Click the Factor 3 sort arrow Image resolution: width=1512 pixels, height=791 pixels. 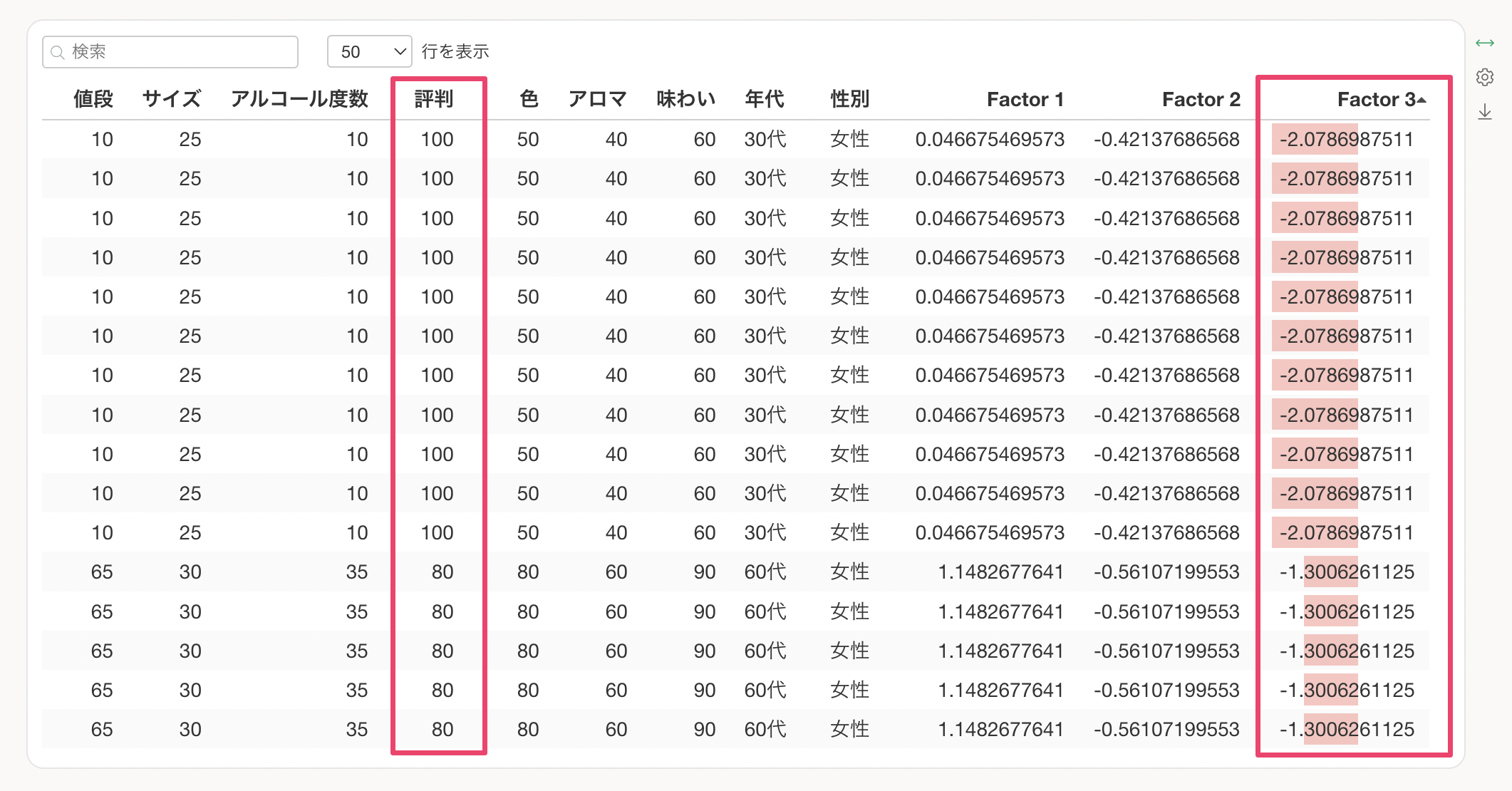point(1422,100)
